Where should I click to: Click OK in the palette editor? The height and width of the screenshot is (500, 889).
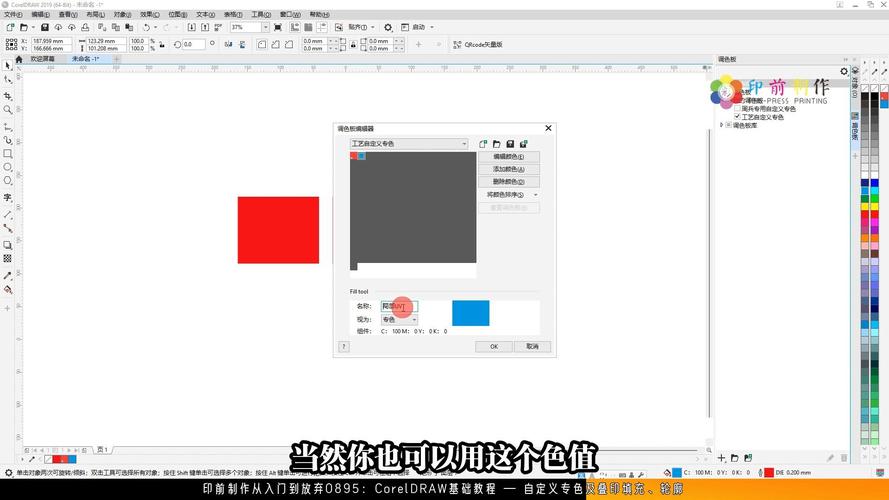click(494, 346)
